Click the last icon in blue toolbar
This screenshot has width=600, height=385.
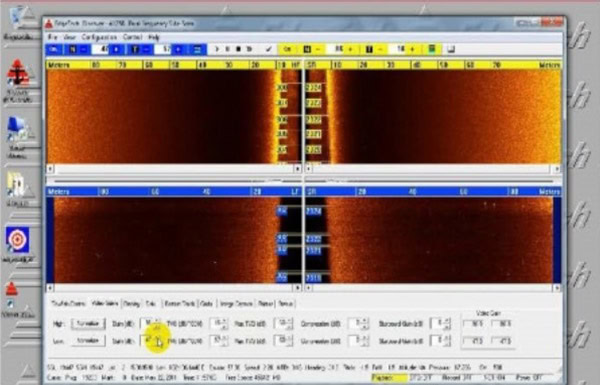[x=197, y=49]
